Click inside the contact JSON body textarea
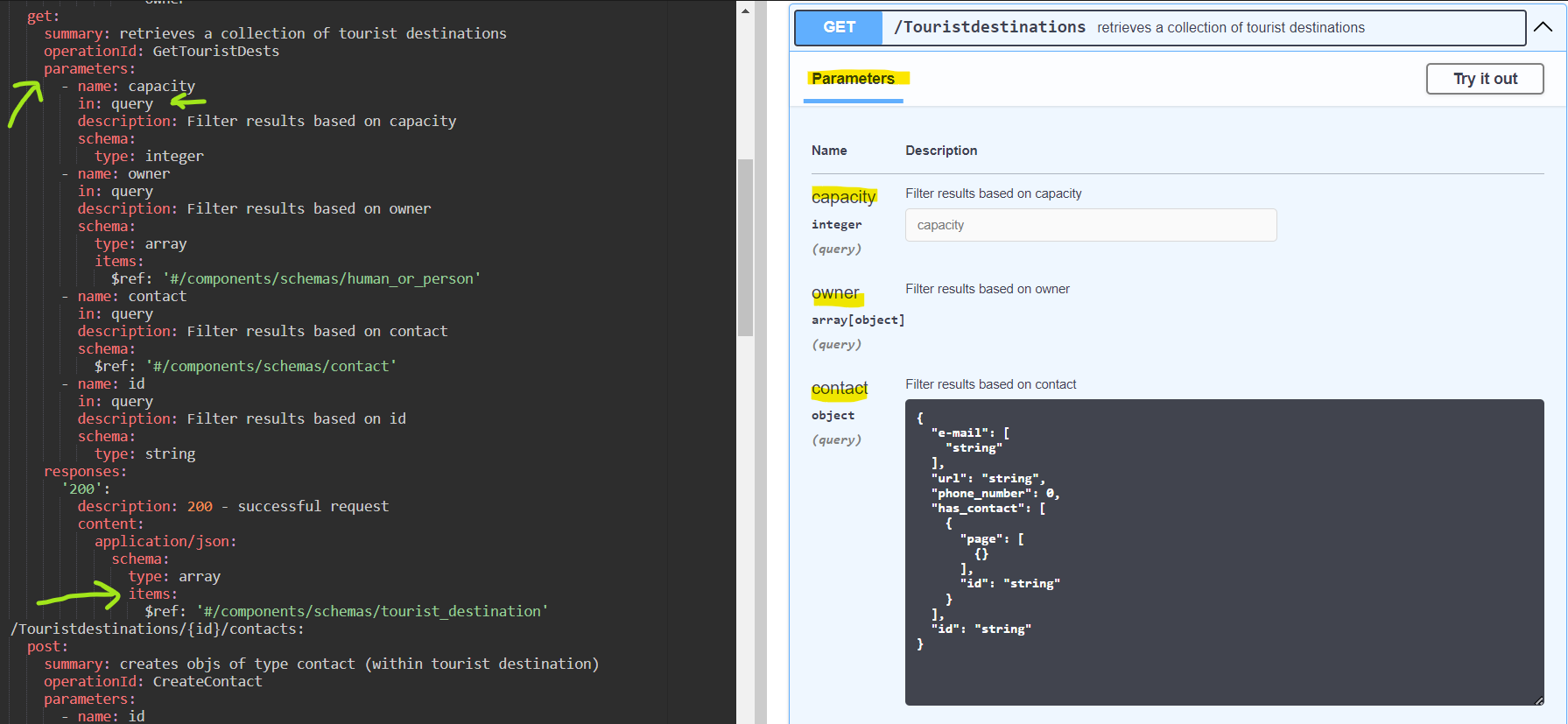Screen dimensions: 1568x724 click(x=1223, y=552)
